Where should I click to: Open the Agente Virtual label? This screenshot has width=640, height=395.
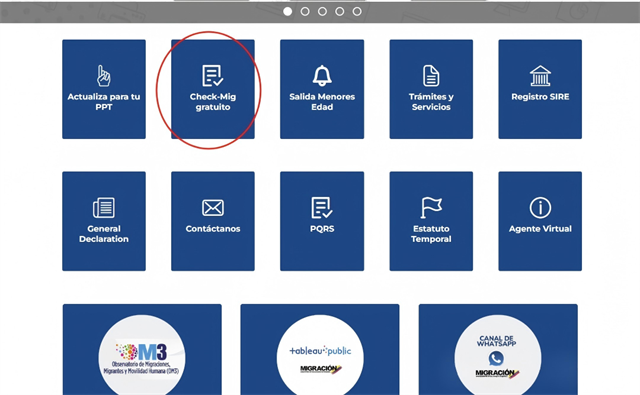540,229
